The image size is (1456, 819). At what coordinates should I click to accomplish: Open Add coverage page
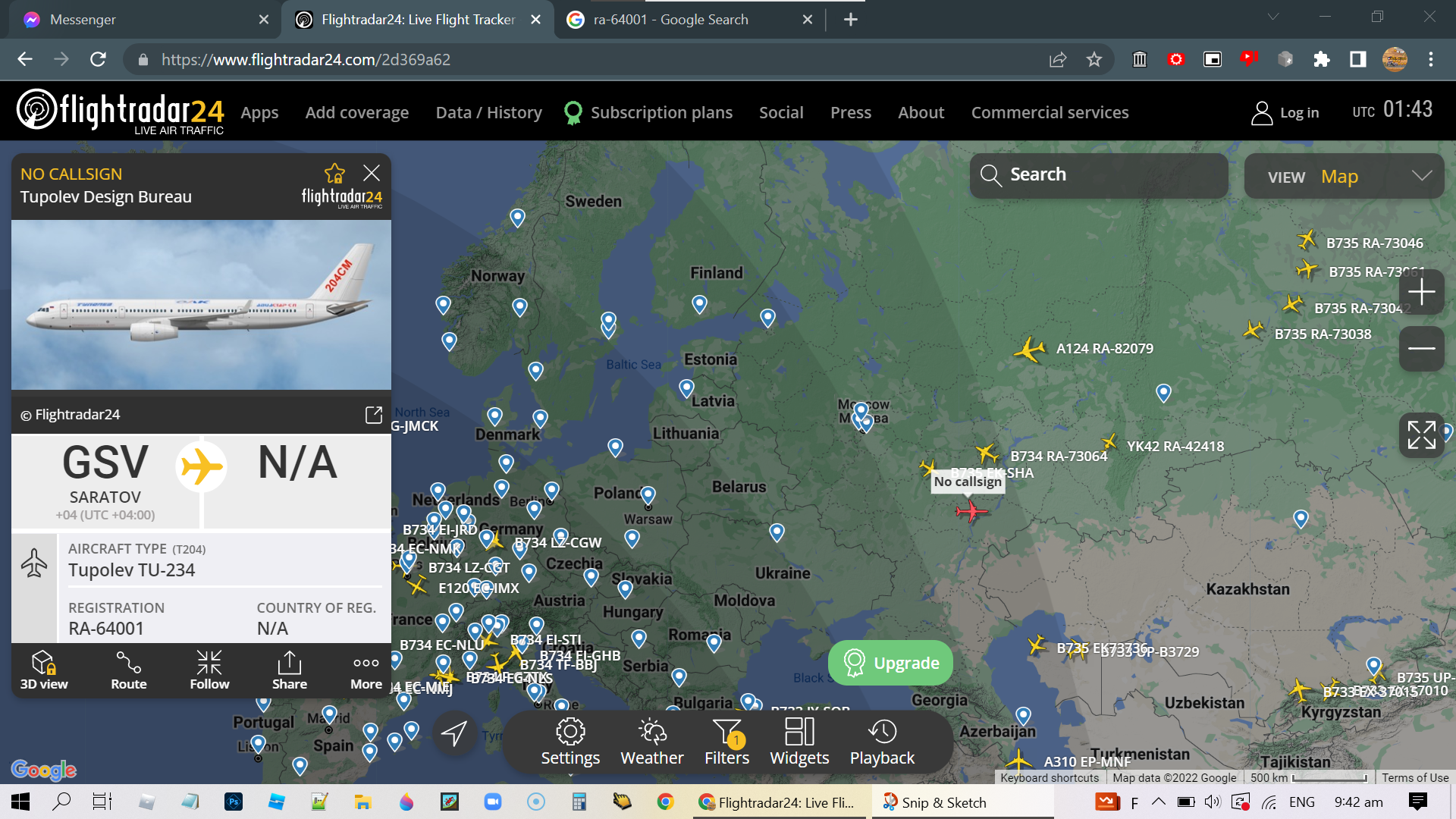click(356, 112)
